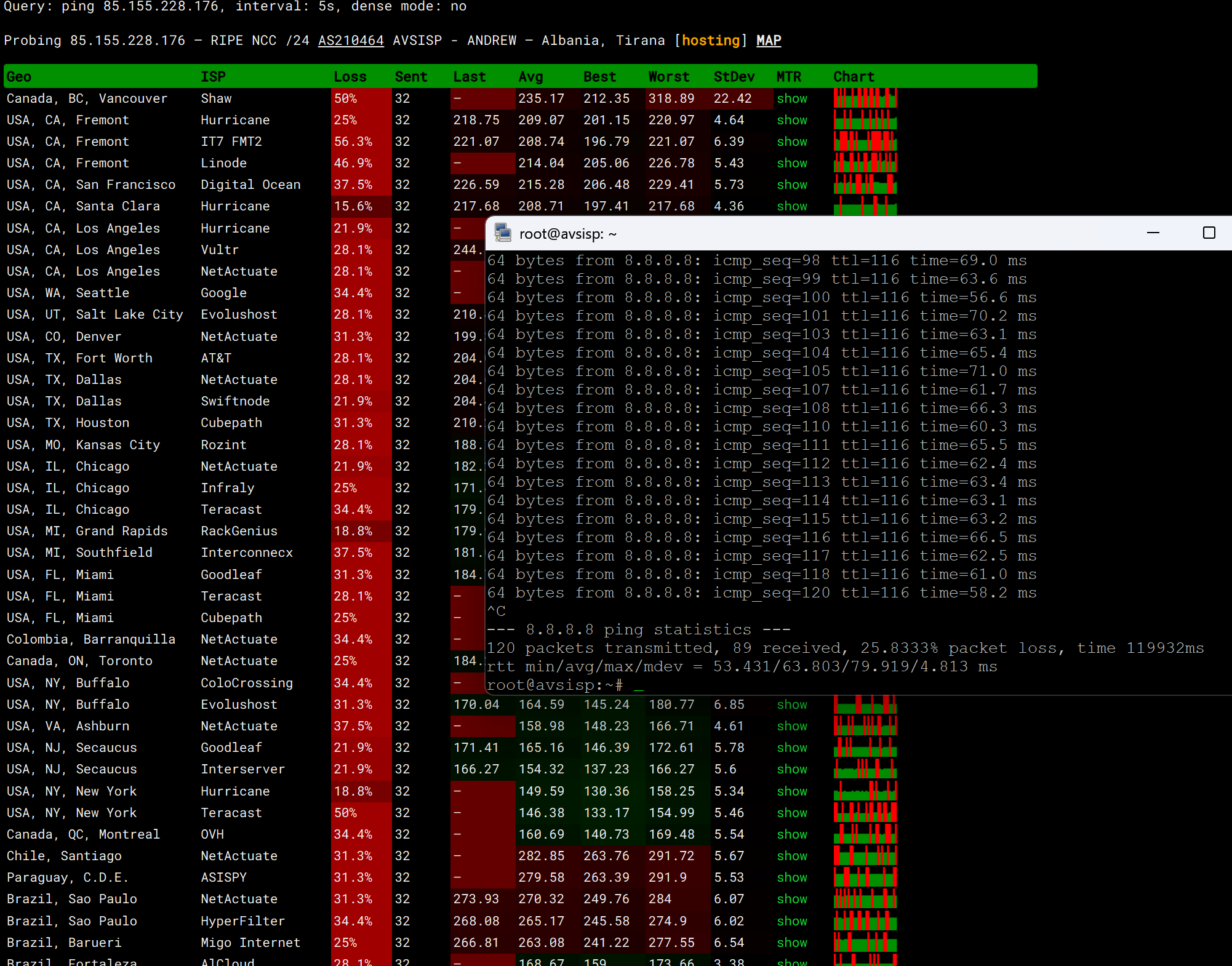The image size is (1232, 966).
Task: Minimize the root@avsisp terminal window
Action: [x=1153, y=233]
